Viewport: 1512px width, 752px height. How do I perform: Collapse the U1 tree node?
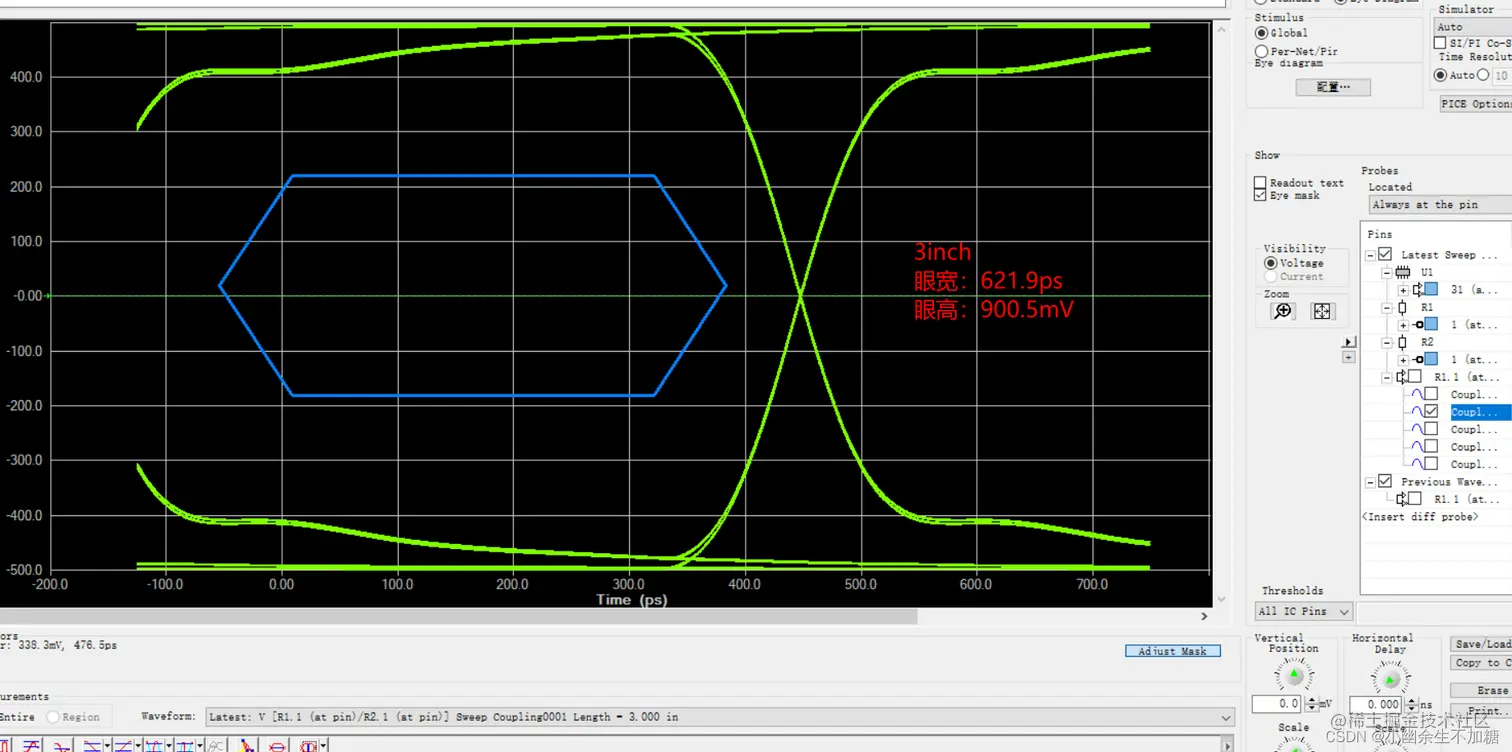tap(1387, 272)
